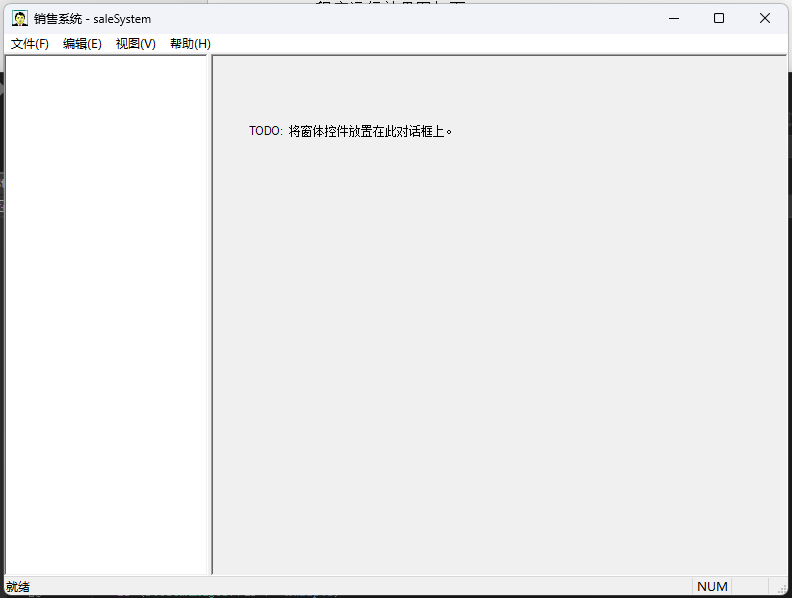Click the TODO placeholder text in dialog

(351, 131)
